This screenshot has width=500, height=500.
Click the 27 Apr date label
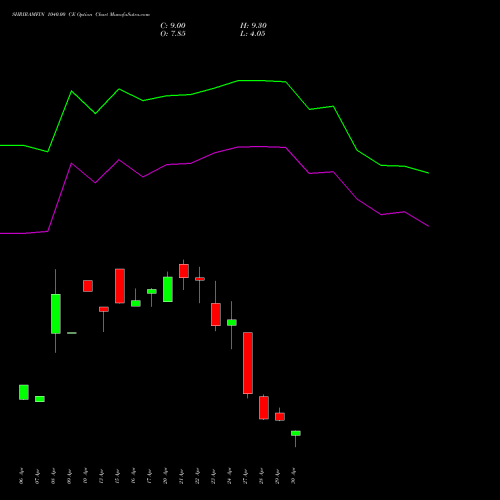point(245,476)
